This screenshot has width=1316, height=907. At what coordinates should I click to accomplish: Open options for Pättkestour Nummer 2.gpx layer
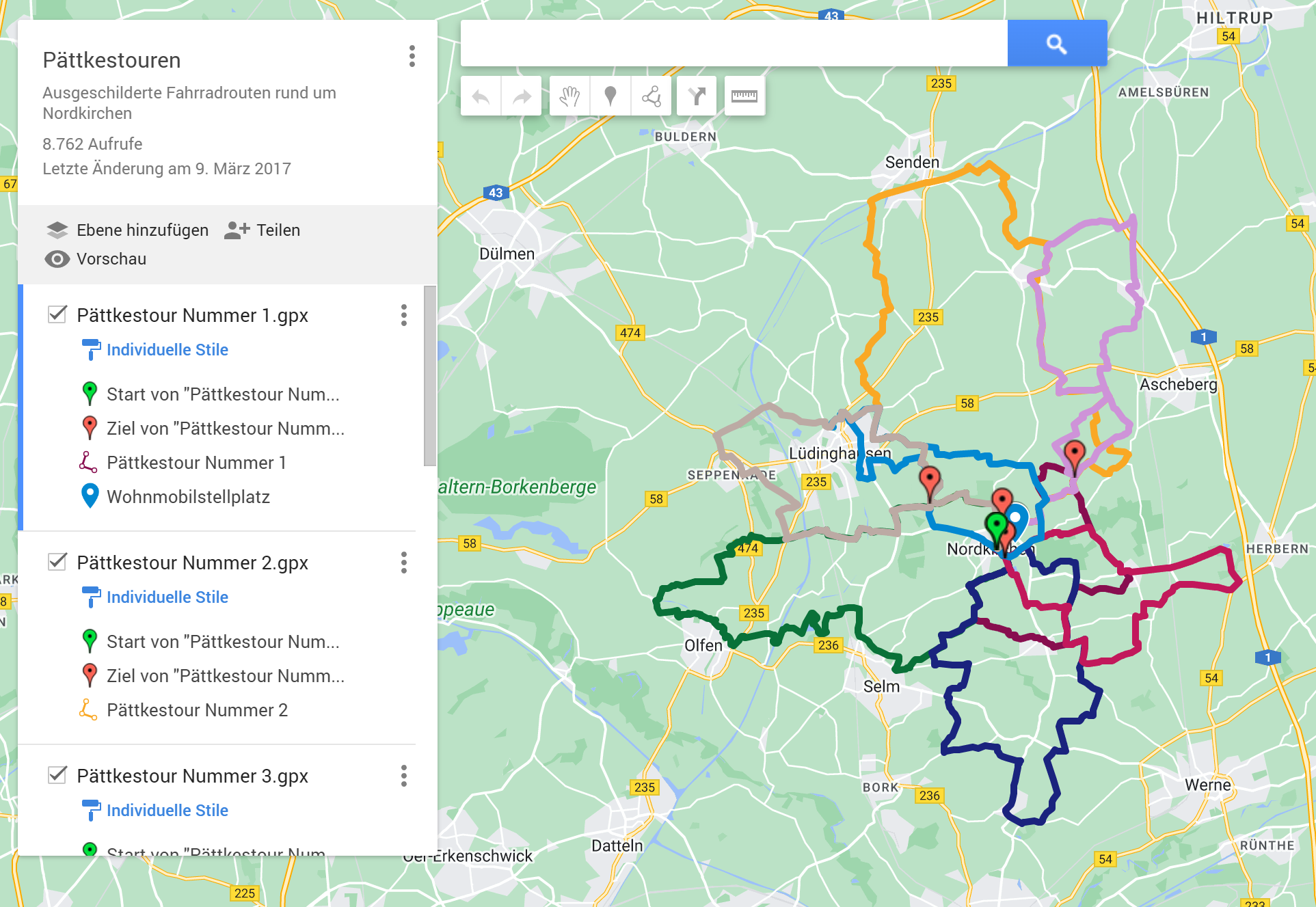(x=404, y=563)
